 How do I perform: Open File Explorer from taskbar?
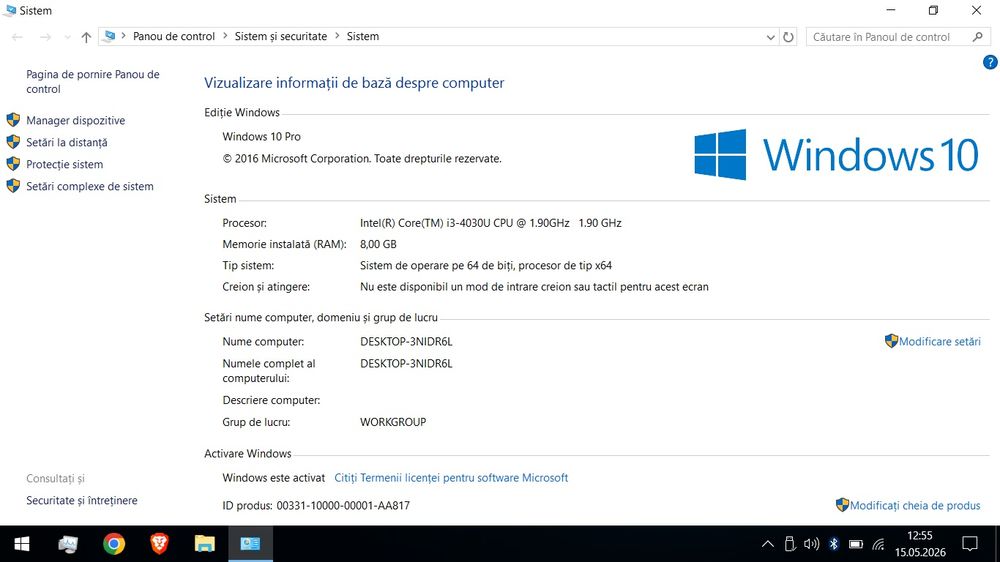pyautogui.click(x=205, y=544)
